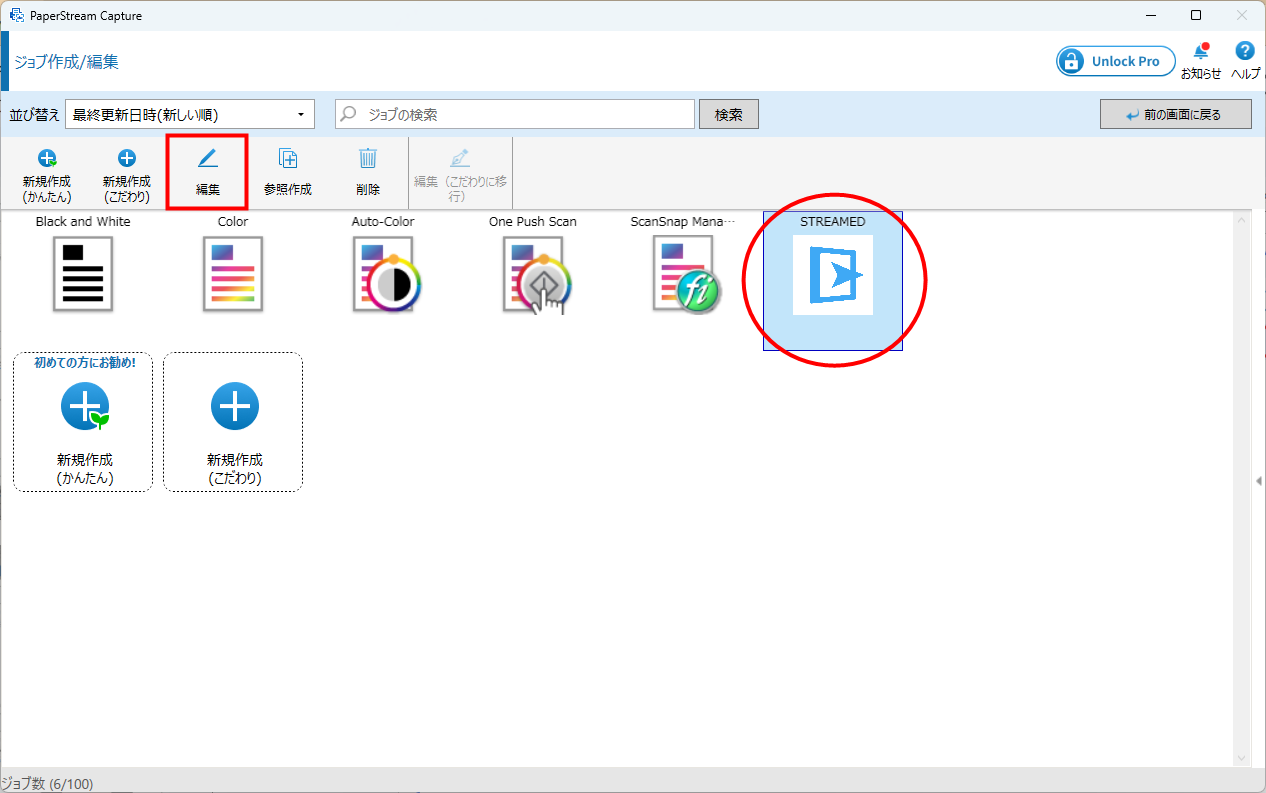This screenshot has width=1266, height=793.
Task: Click 新規作成 (かんたん) toolbar icon
Action: [47, 158]
